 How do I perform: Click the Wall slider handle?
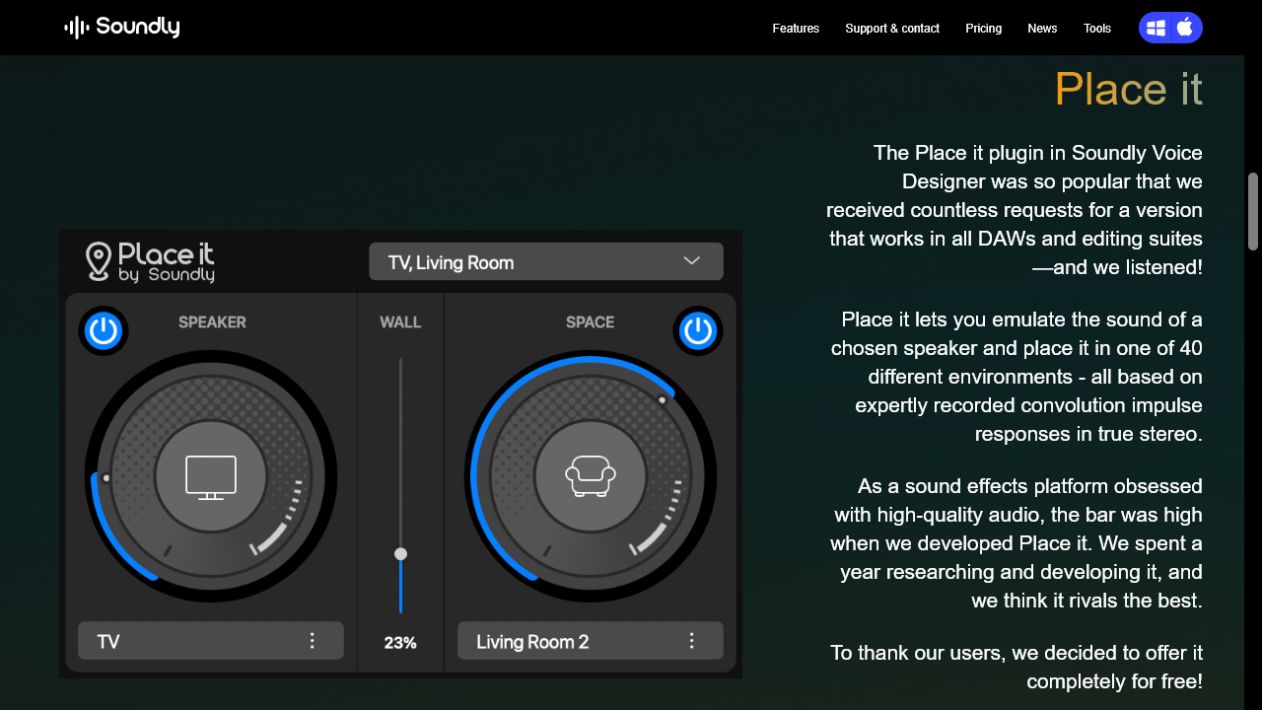[x=401, y=553]
